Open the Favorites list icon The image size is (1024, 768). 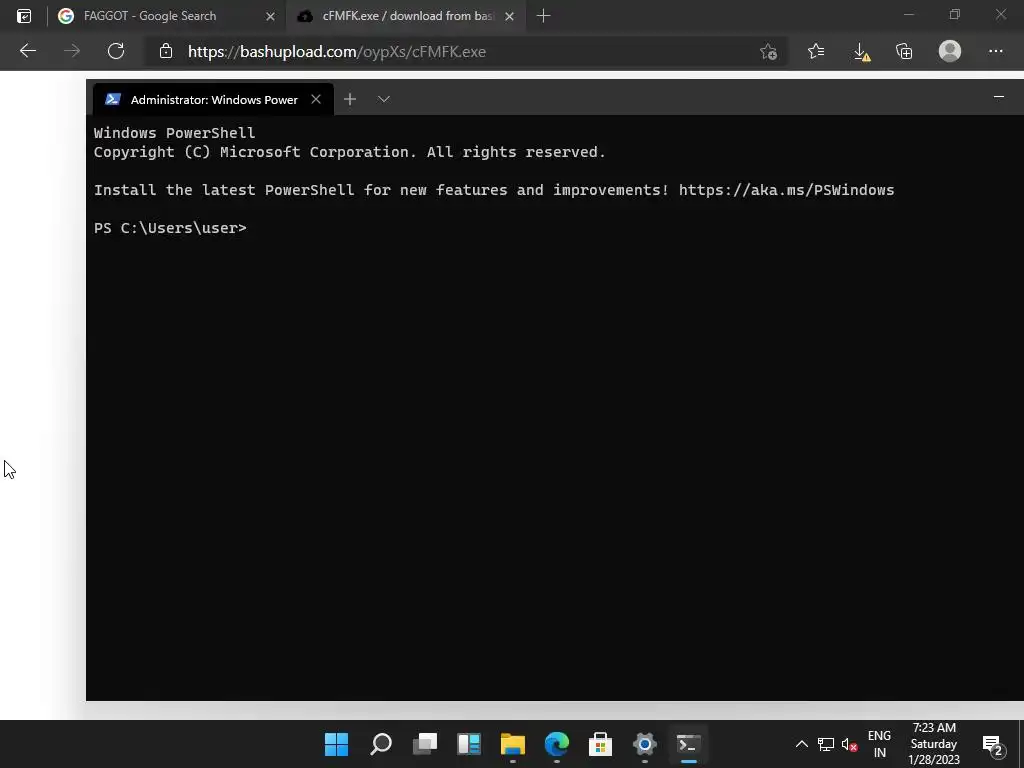[816, 51]
